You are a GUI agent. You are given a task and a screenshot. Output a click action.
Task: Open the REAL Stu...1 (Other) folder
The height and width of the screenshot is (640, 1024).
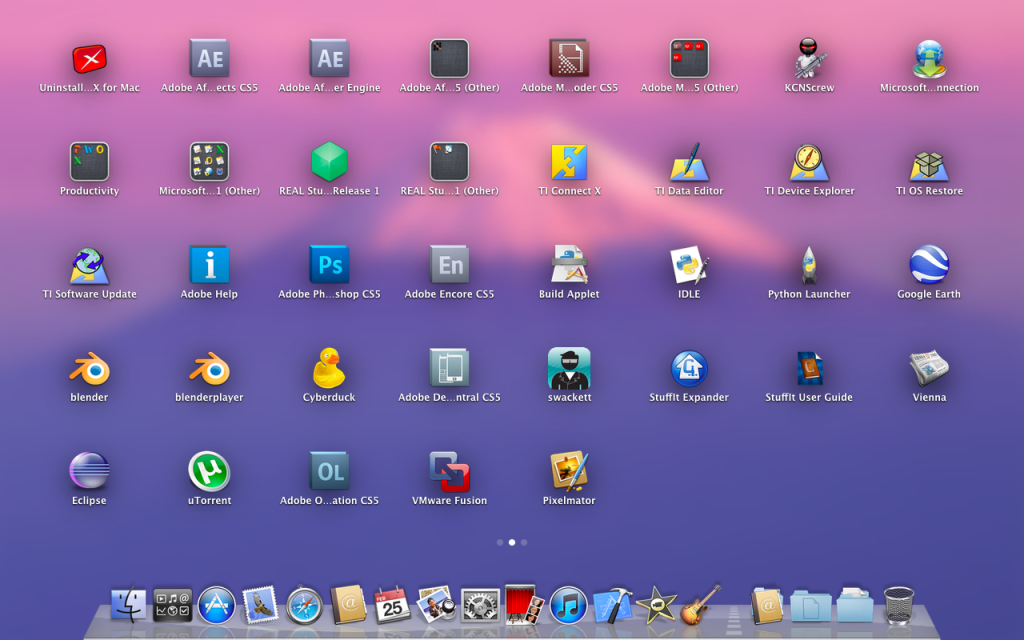coord(449,161)
